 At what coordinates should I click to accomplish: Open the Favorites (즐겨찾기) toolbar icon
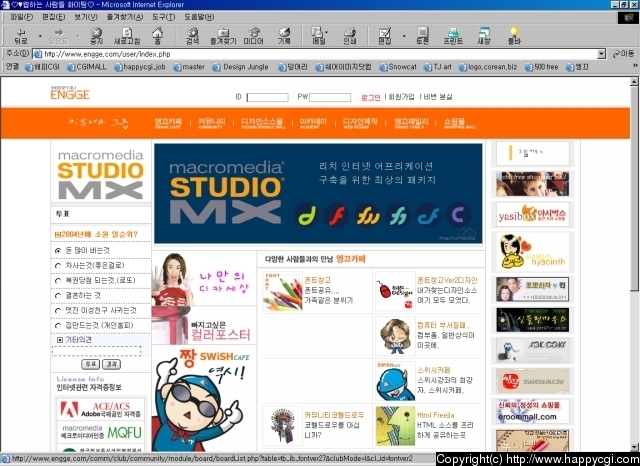tap(223, 36)
